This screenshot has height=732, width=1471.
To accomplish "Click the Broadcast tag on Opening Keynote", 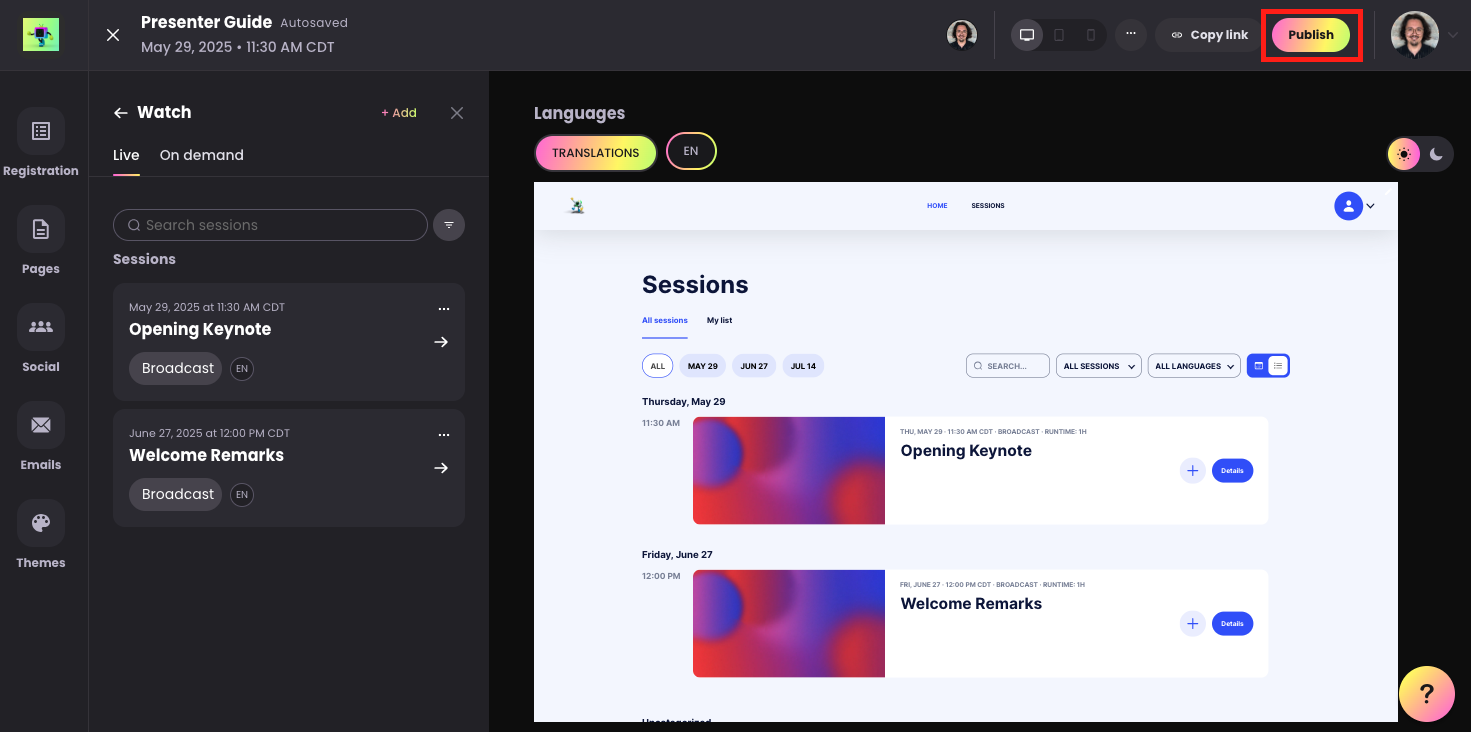I will point(176,368).
